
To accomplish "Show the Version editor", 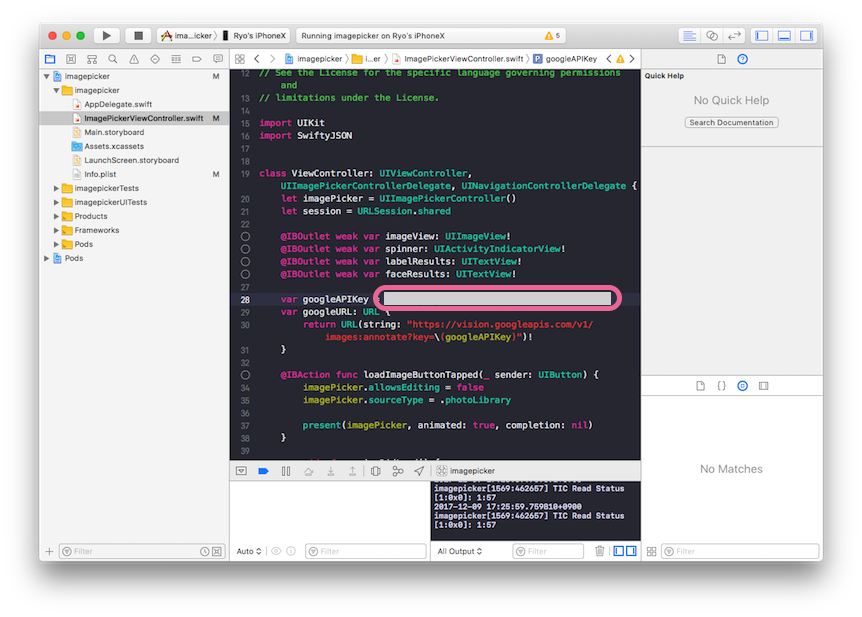I will tap(734, 36).
